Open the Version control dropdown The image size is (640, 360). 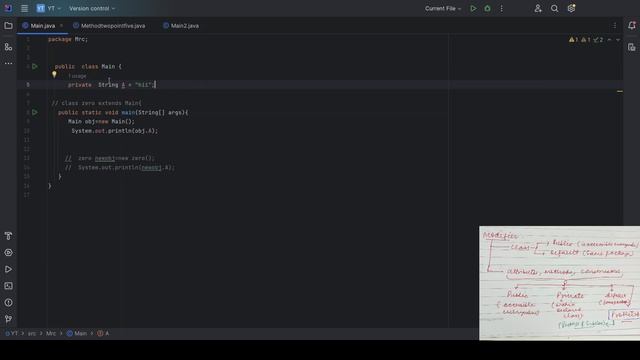(x=92, y=8)
